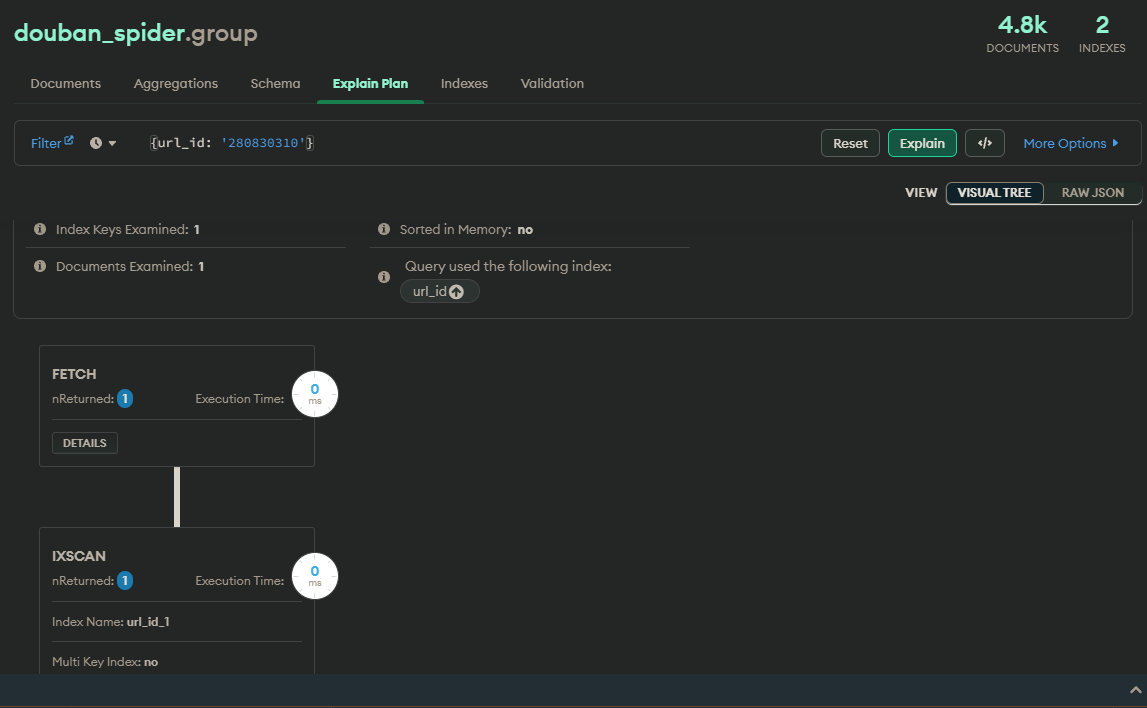This screenshot has height=708, width=1147.
Task: Switch to the Aggregations tab
Action: (x=176, y=83)
